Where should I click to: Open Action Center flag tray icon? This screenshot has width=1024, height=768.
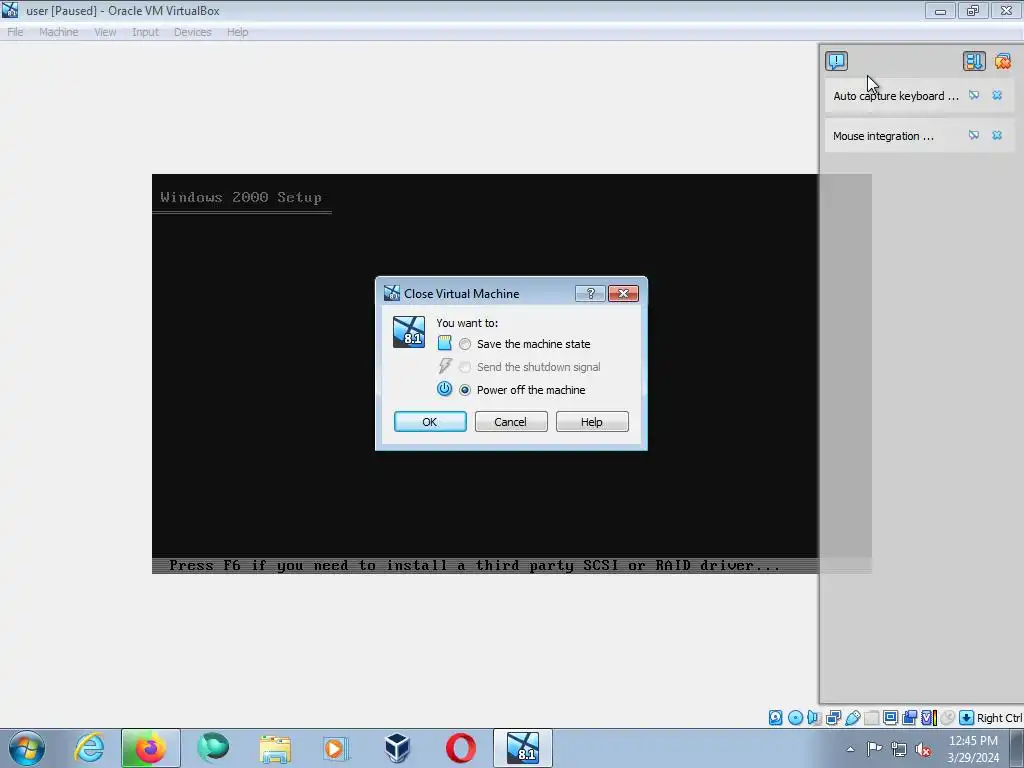(874, 749)
